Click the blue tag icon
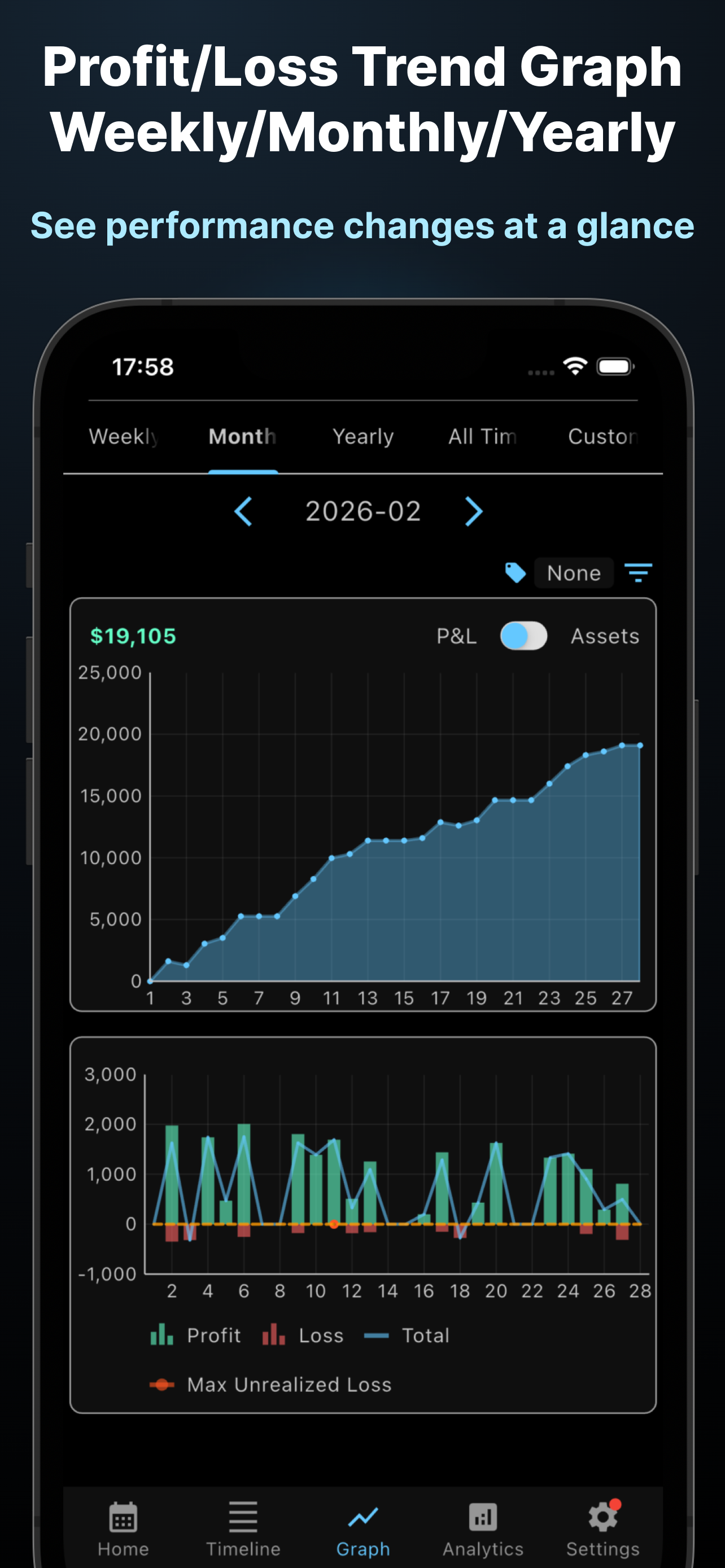The height and width of the screenshot is (1568, 725). click(516, 573)
